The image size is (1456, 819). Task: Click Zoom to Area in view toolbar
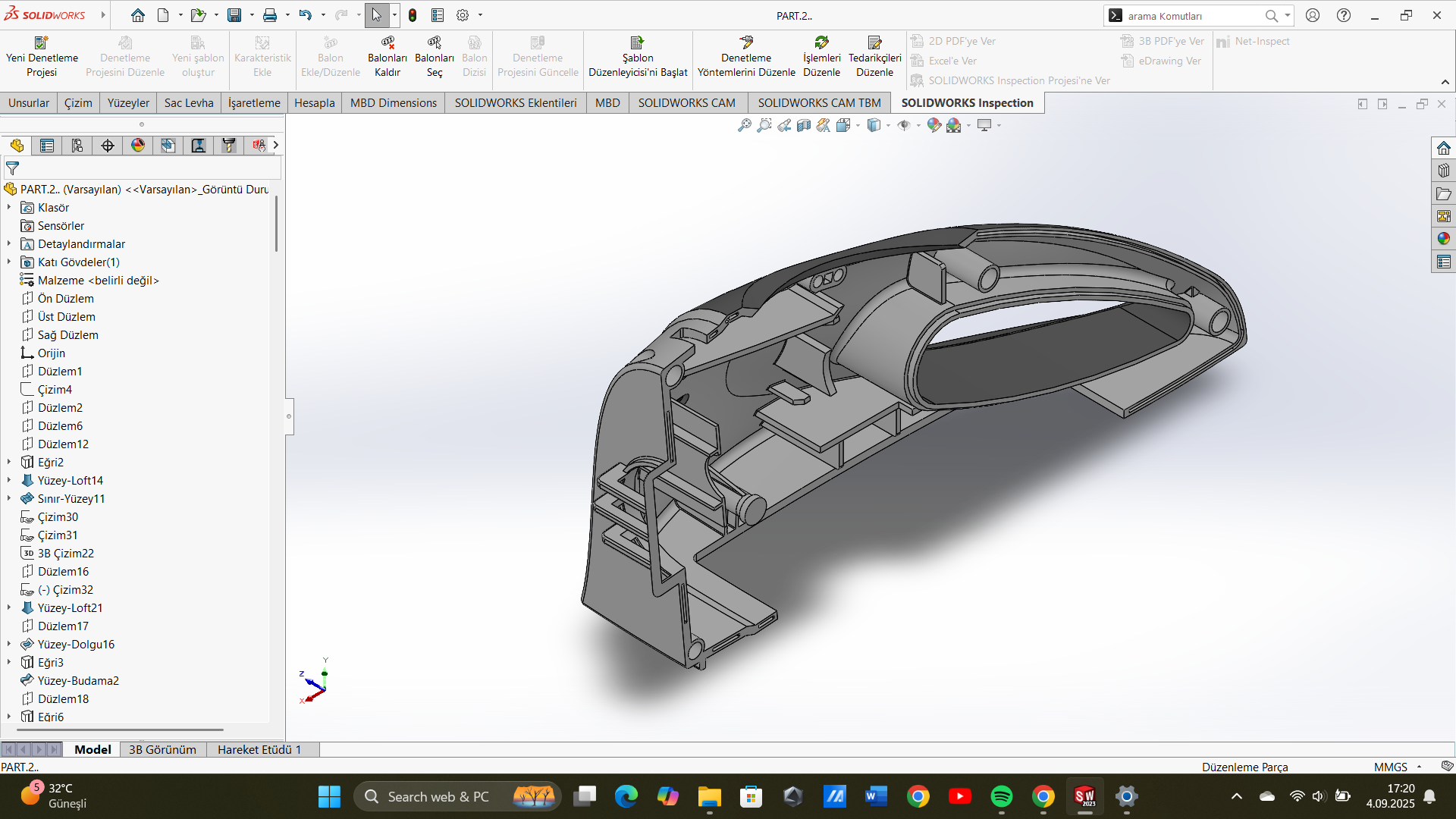(x=764, y=125)
